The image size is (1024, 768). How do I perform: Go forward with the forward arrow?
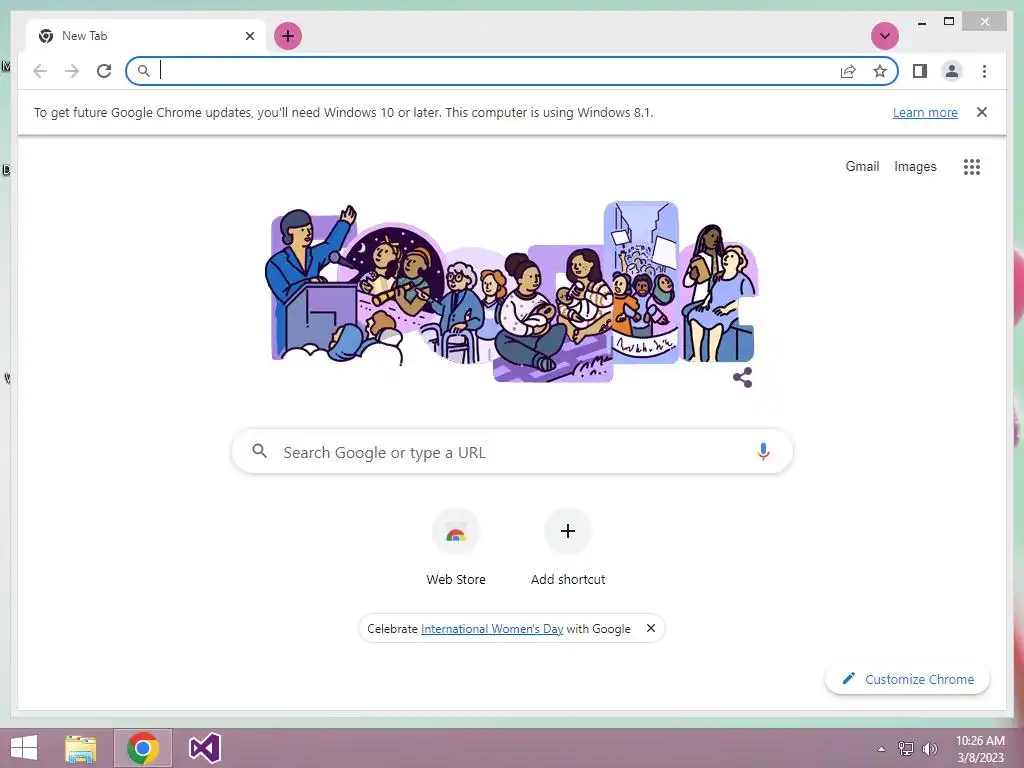click(72, 71)
